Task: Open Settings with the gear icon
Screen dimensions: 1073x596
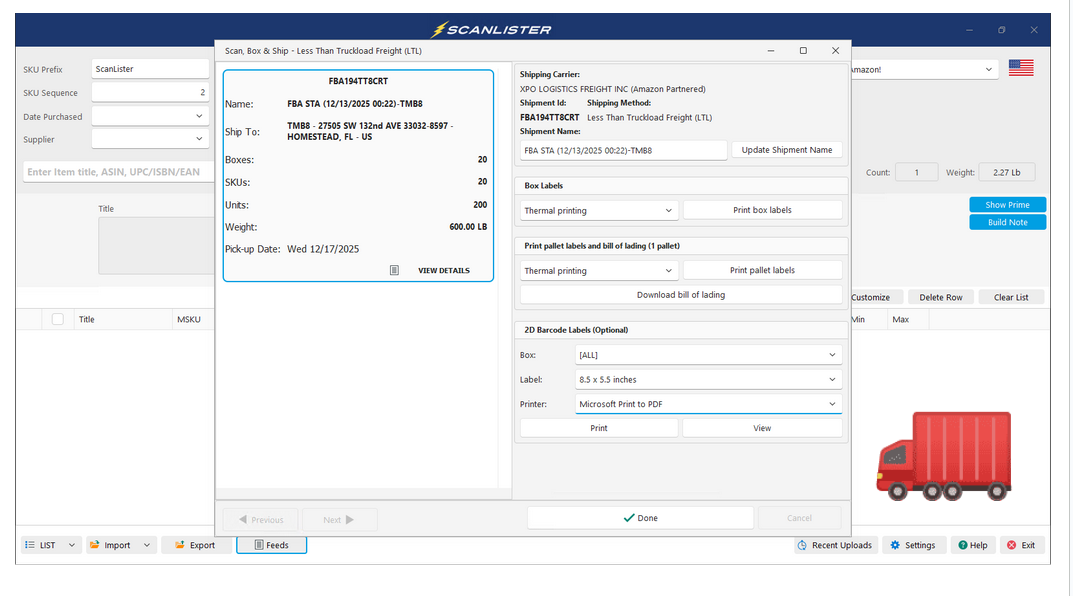Action: [x=912, y=545]
